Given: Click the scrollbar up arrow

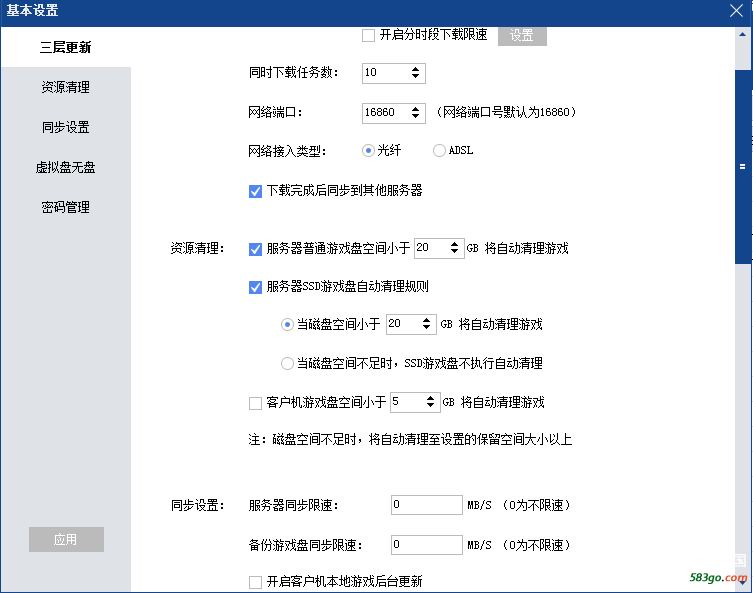Looking at the screenshot, I should click(742, 34).
